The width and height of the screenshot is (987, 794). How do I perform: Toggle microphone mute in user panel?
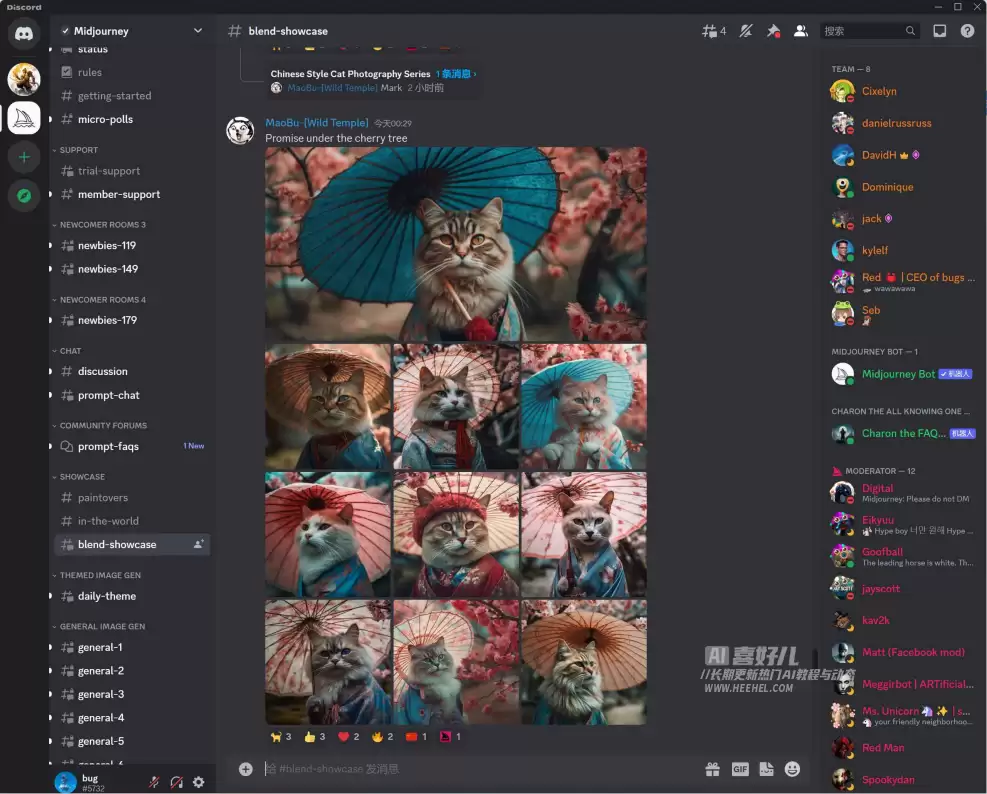154,782
